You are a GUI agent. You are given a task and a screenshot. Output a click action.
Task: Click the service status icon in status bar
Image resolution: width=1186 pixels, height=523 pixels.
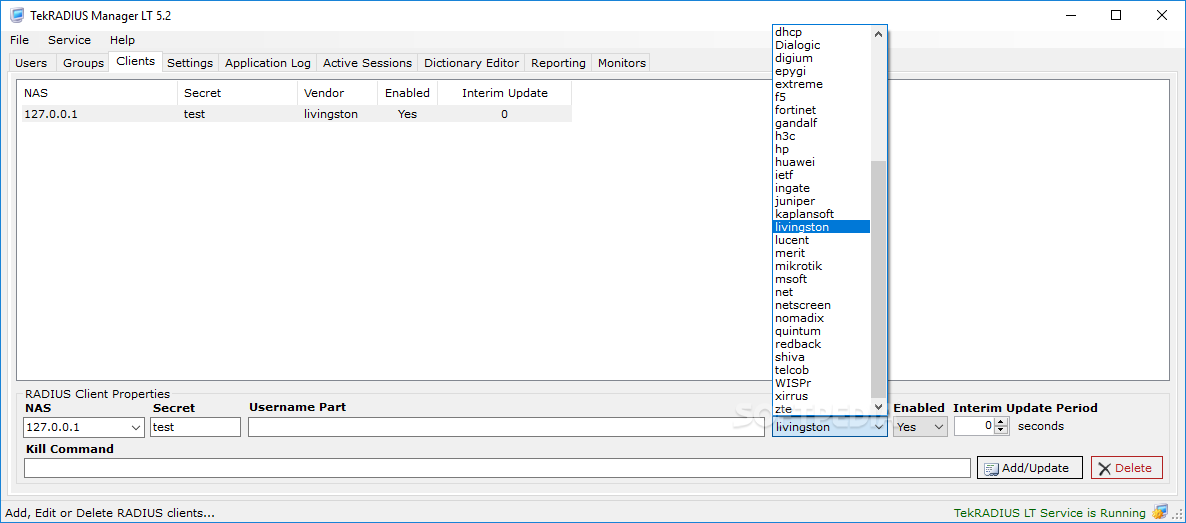[1159, 512]
